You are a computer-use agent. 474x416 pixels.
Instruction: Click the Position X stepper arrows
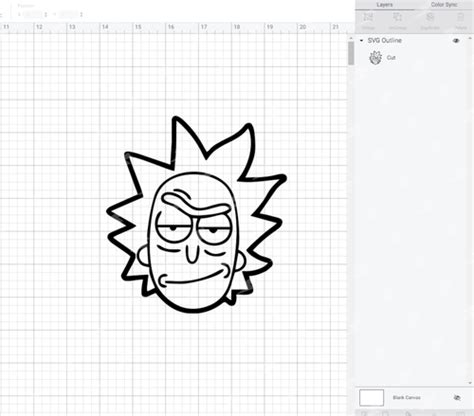(x=46, y=15)
